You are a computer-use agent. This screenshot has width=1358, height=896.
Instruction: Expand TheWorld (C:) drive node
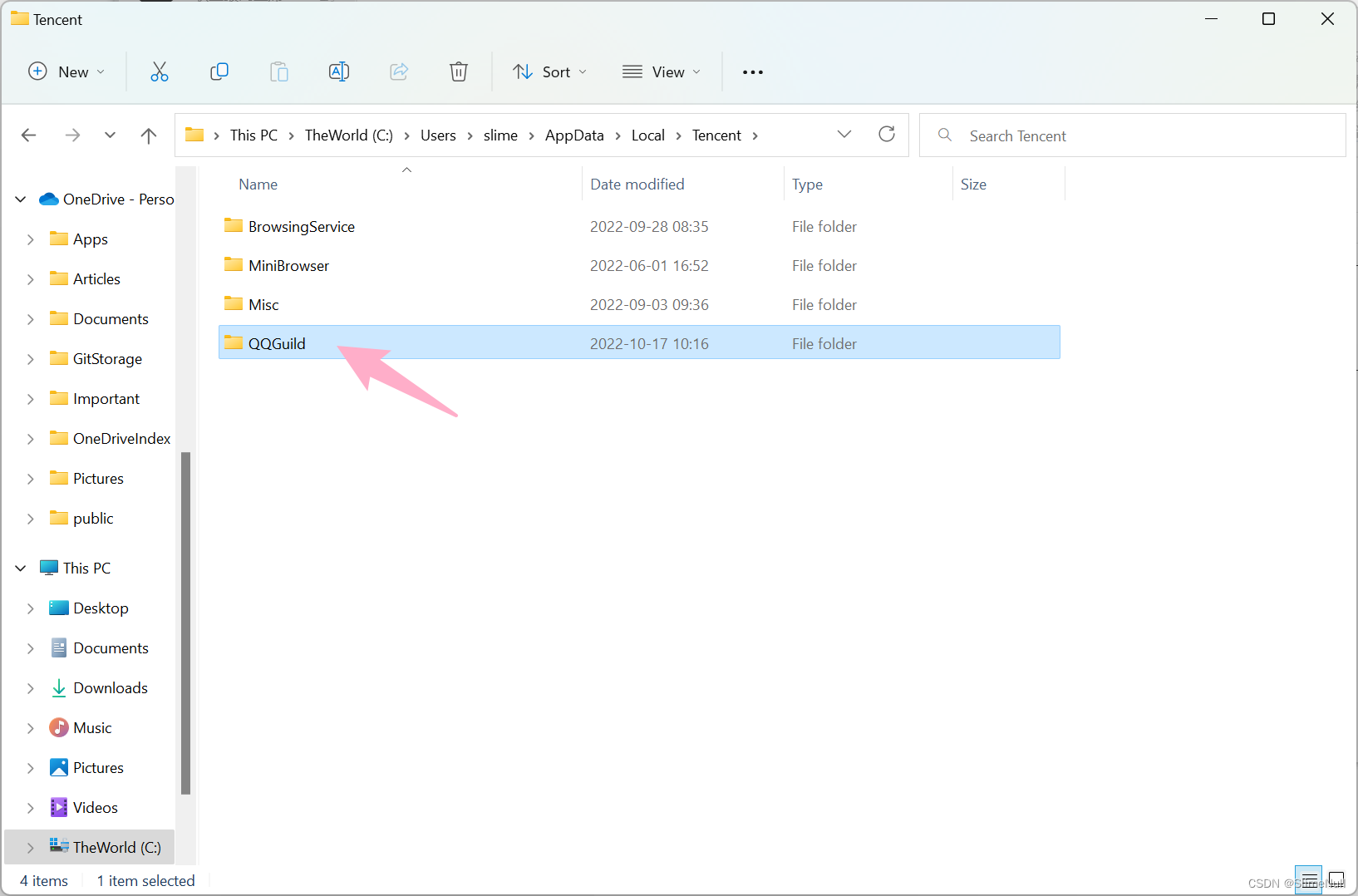point(31,848)
